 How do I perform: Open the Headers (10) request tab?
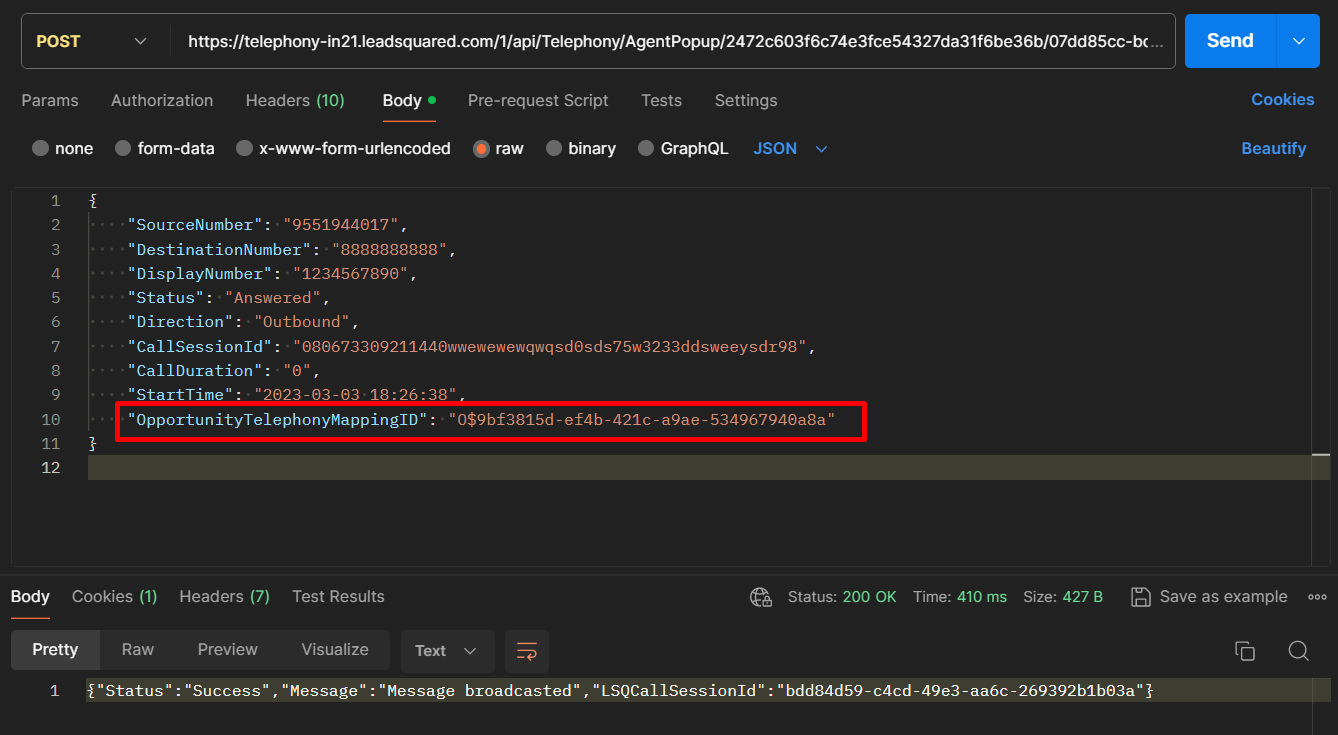click(x=295, y=100)
